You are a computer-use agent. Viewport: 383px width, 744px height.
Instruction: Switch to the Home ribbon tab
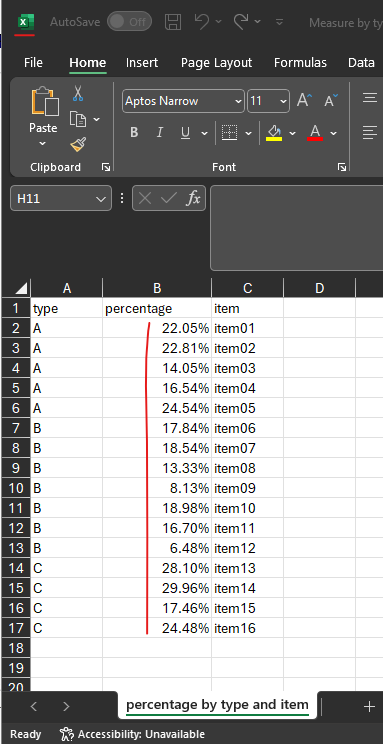(87, 63)
